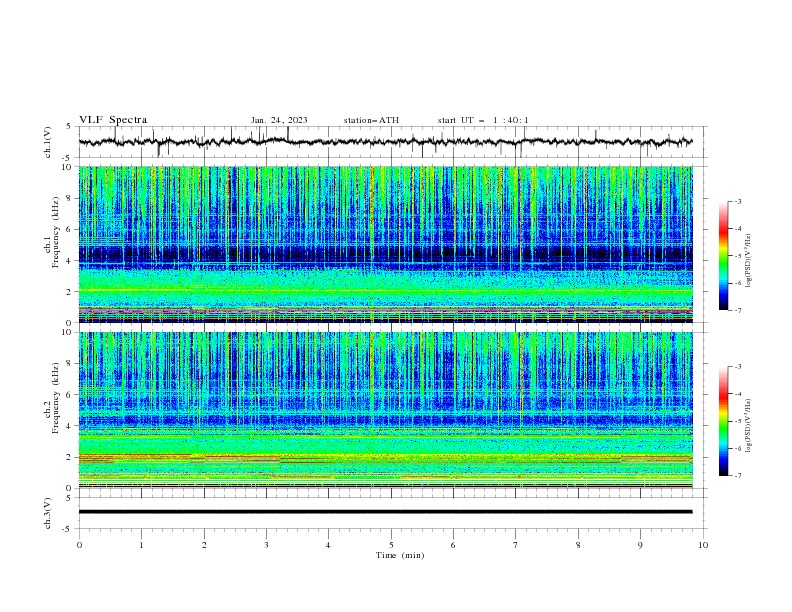Click the ch.3 flat black trace
The height and width of the screenshot is (612, 792).
tap(385, 512)
